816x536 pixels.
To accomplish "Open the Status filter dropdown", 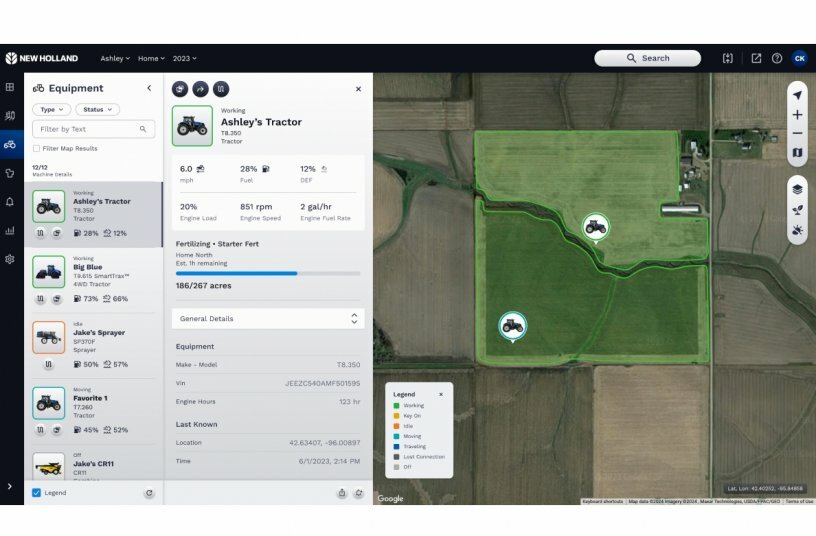I will point(97,109).
